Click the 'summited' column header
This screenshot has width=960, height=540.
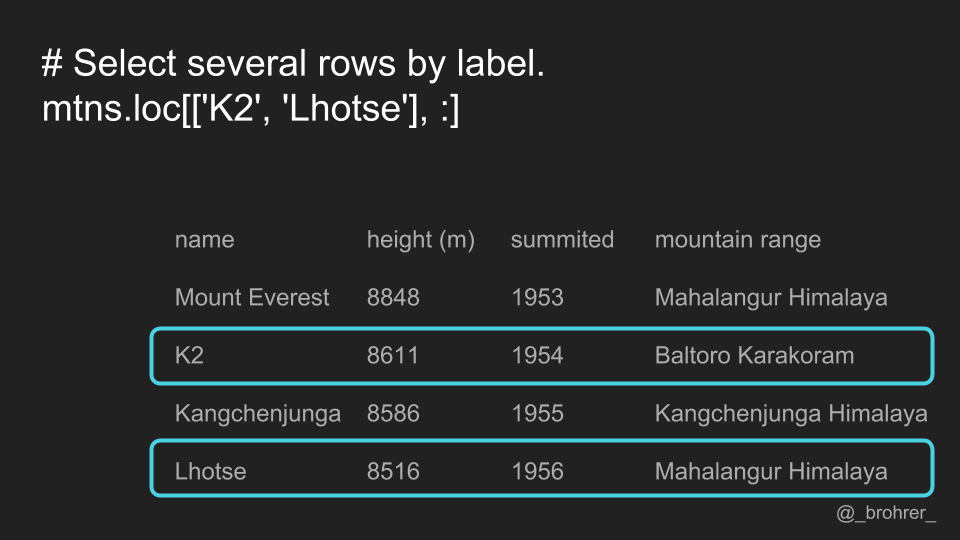(x=562, y=239)
